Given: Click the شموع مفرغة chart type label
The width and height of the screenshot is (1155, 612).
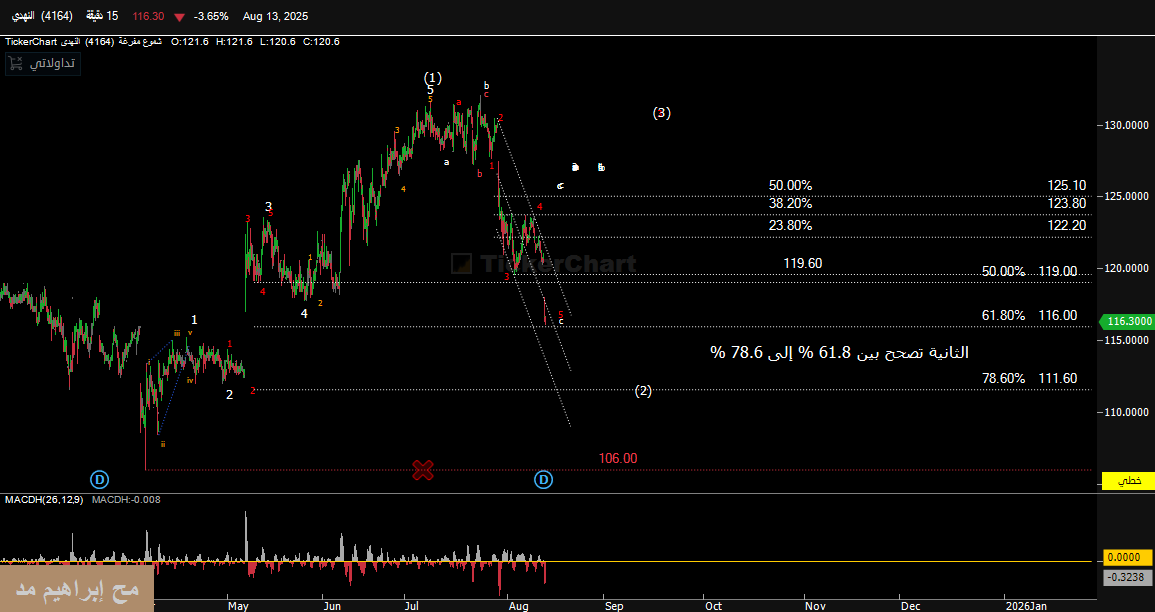Looking at the screenshot, I should pos(140,42).
